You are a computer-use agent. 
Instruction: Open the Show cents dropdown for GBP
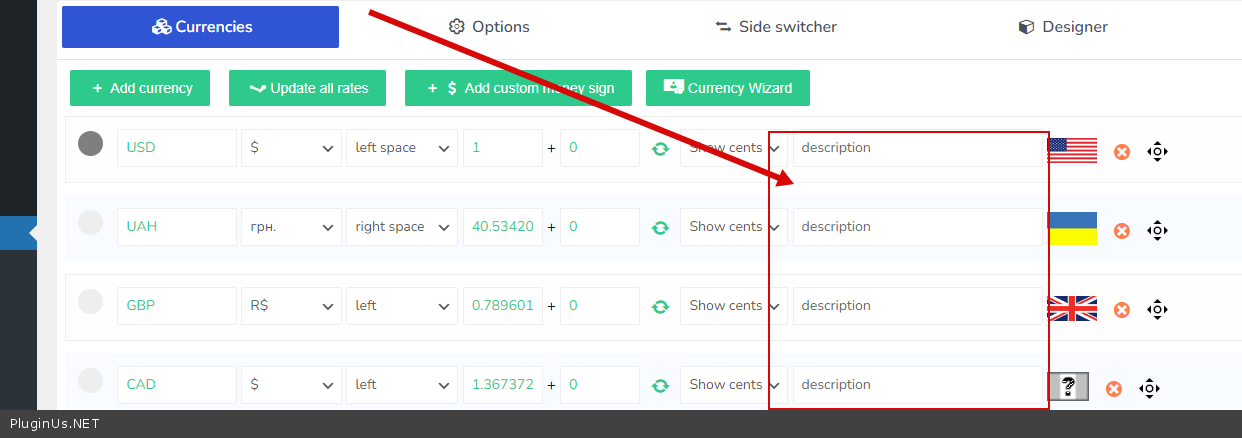click(x=733, y=306)
